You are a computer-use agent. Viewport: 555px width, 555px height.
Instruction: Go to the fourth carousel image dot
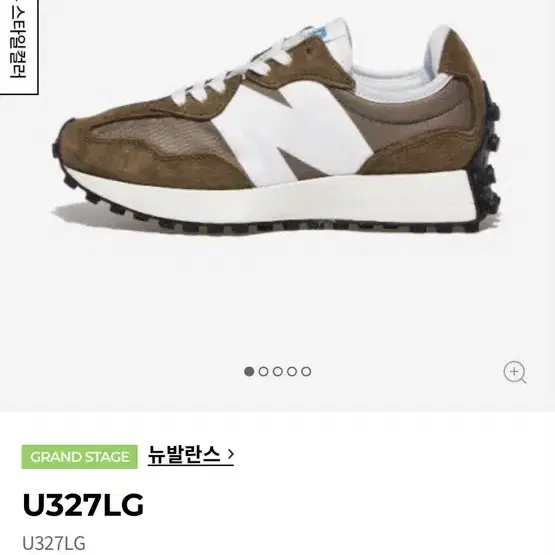[x=292, y=371]
